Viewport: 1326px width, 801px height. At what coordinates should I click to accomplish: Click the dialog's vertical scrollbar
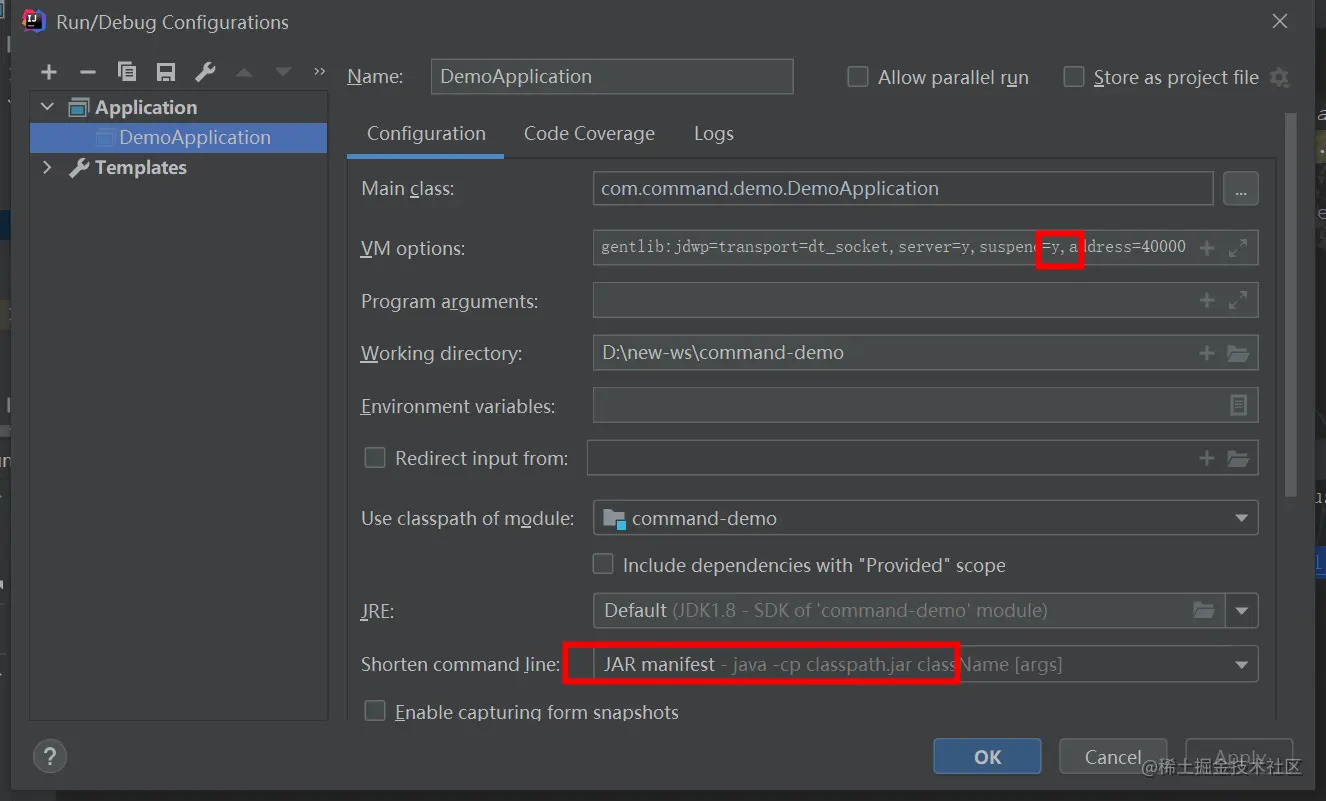click(x=1291, y=305)
